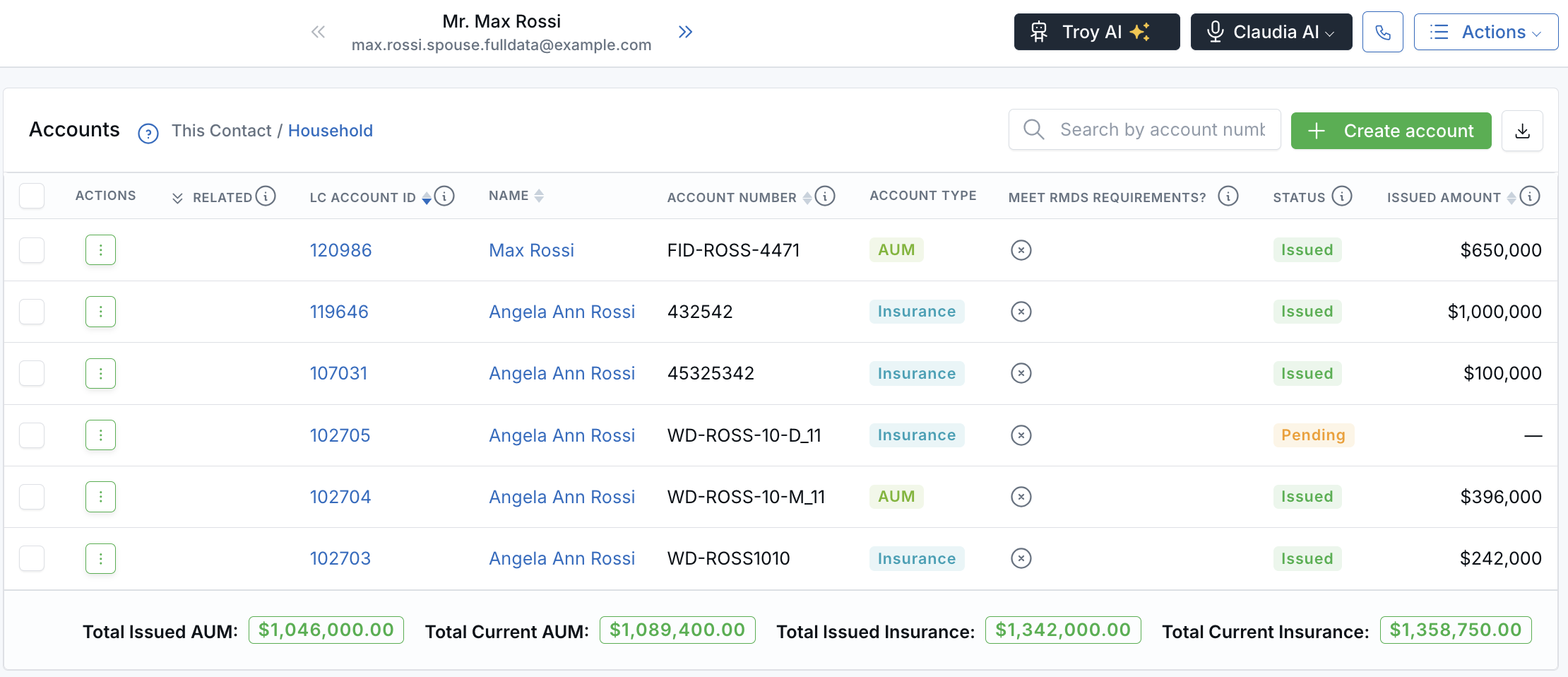Check the box for account 102704
Viewport: 1568px width, 677px height.
[32, 497]
